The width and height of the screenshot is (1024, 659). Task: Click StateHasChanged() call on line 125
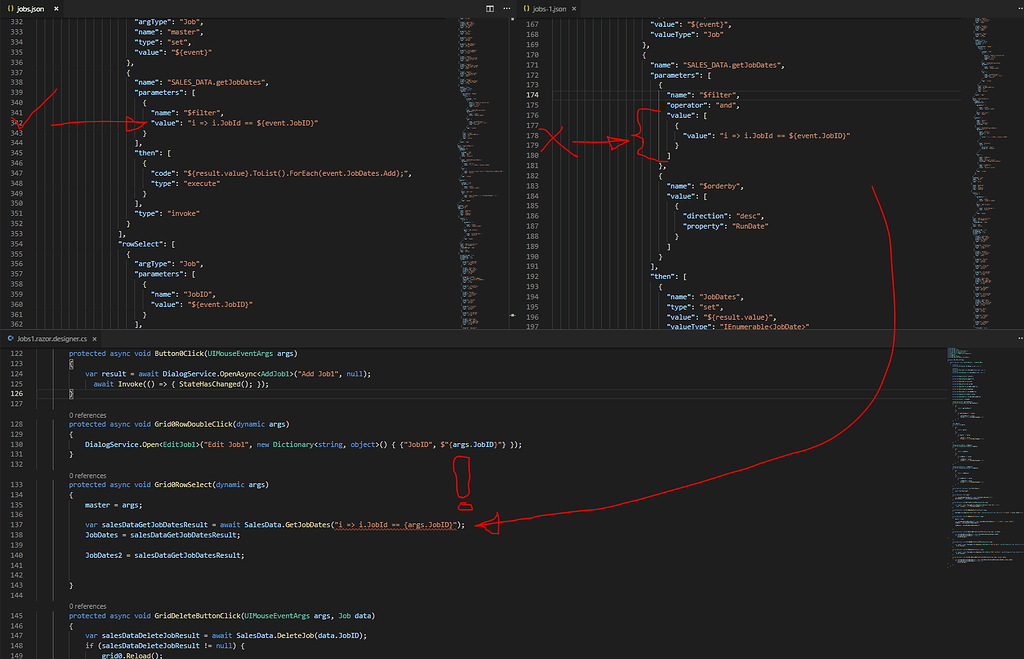coord(214,384)
